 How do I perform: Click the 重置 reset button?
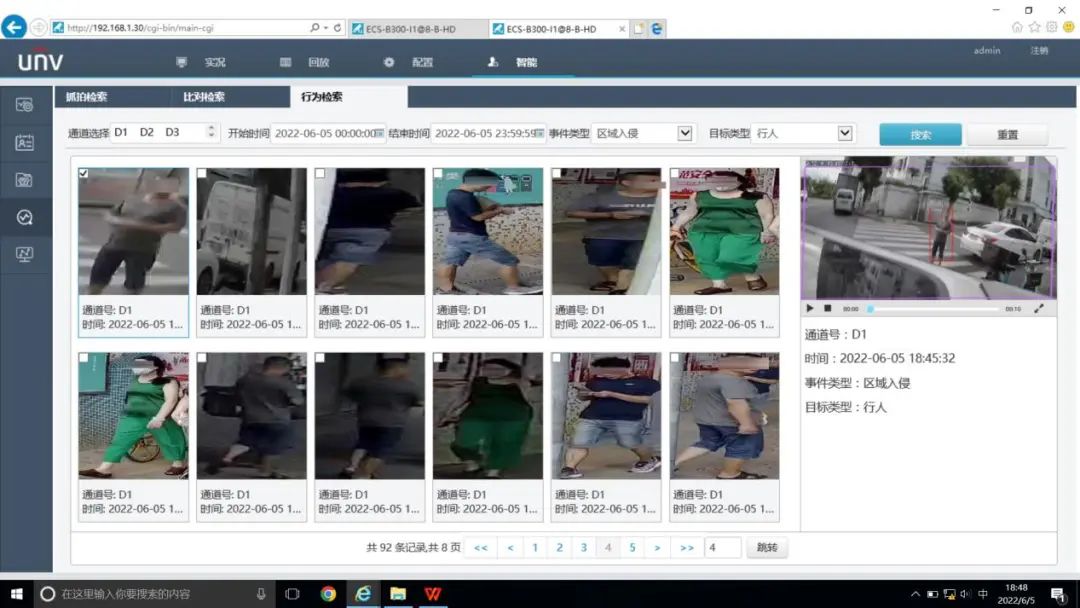1007,135
